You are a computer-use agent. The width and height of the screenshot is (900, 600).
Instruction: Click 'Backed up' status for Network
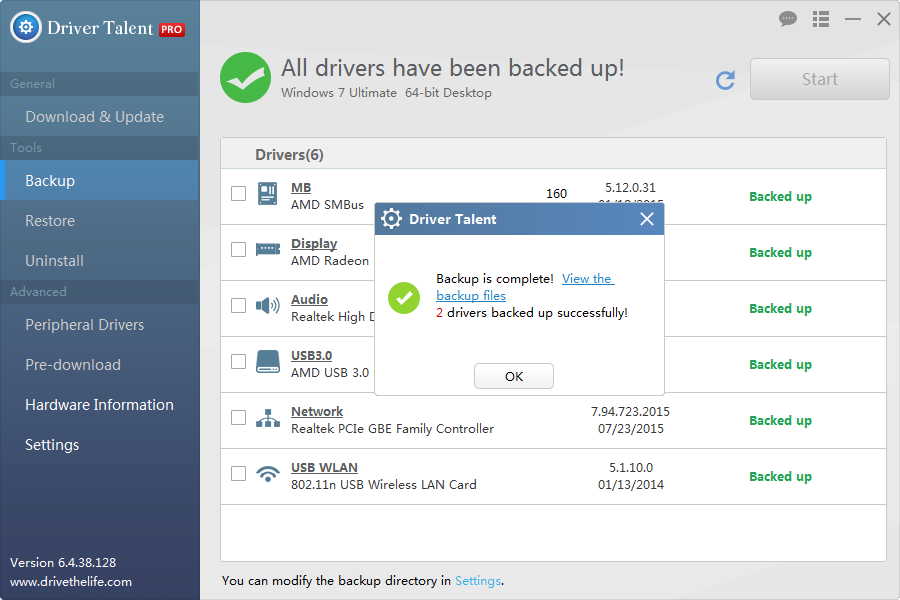tap(781, 420)
